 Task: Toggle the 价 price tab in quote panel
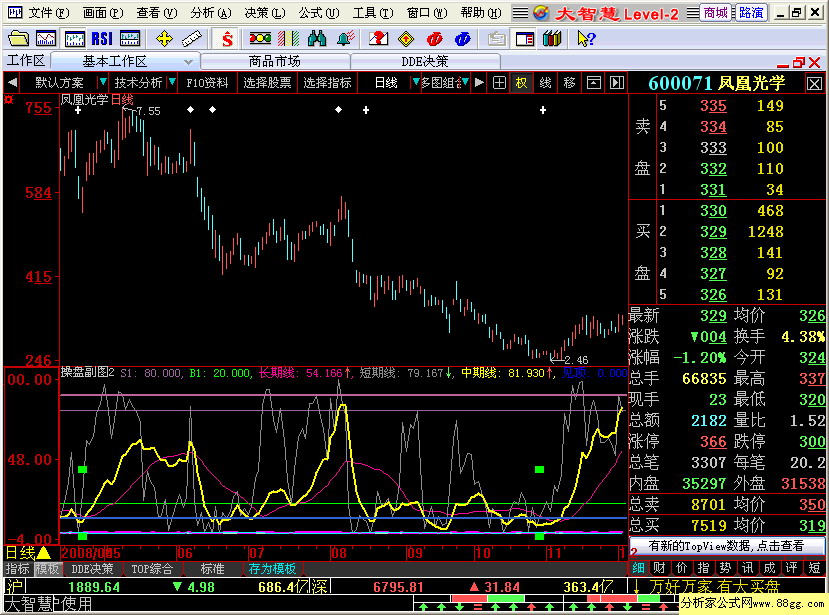[681, 568]
